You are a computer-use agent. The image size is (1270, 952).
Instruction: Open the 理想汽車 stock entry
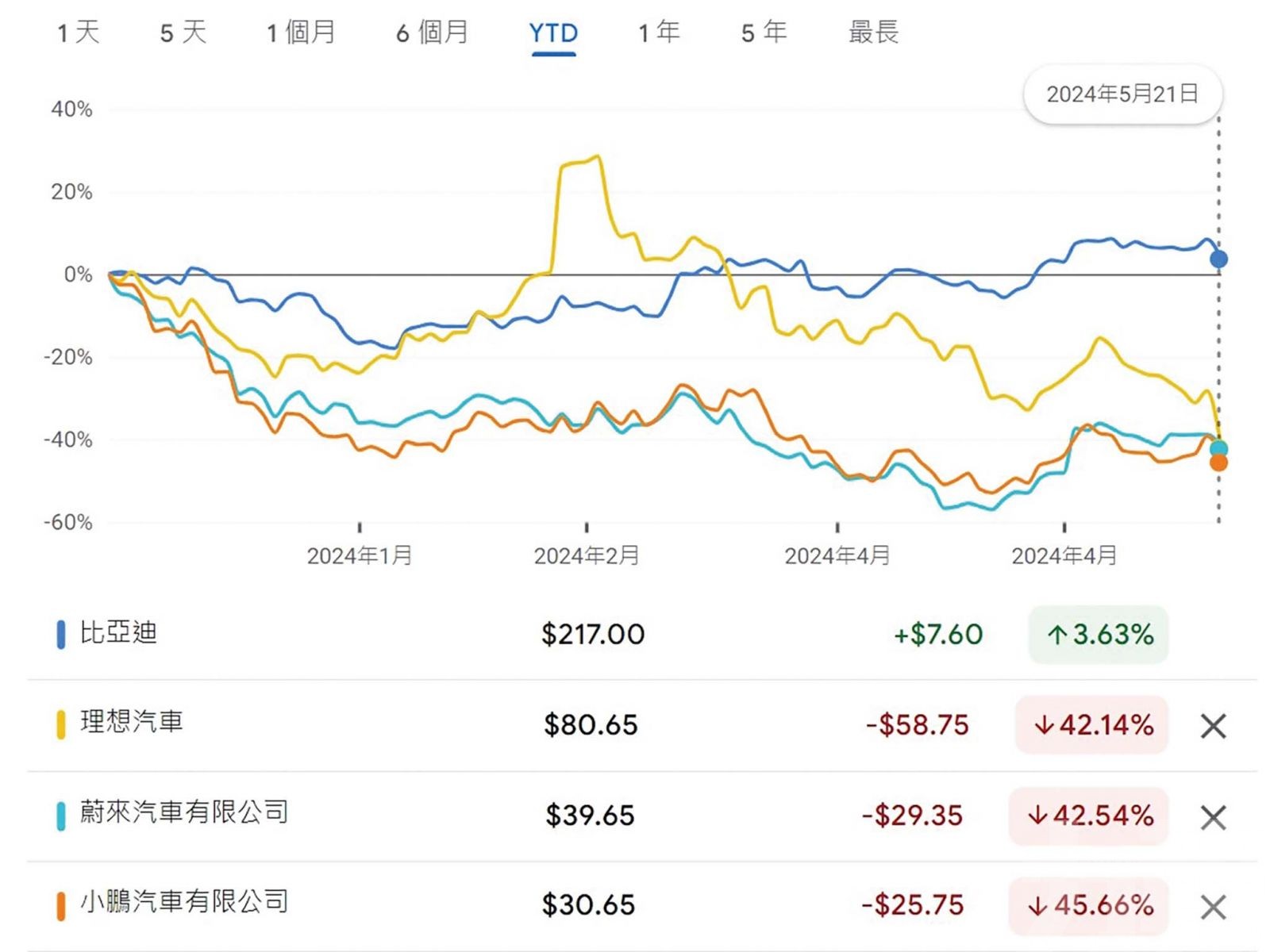132,722
